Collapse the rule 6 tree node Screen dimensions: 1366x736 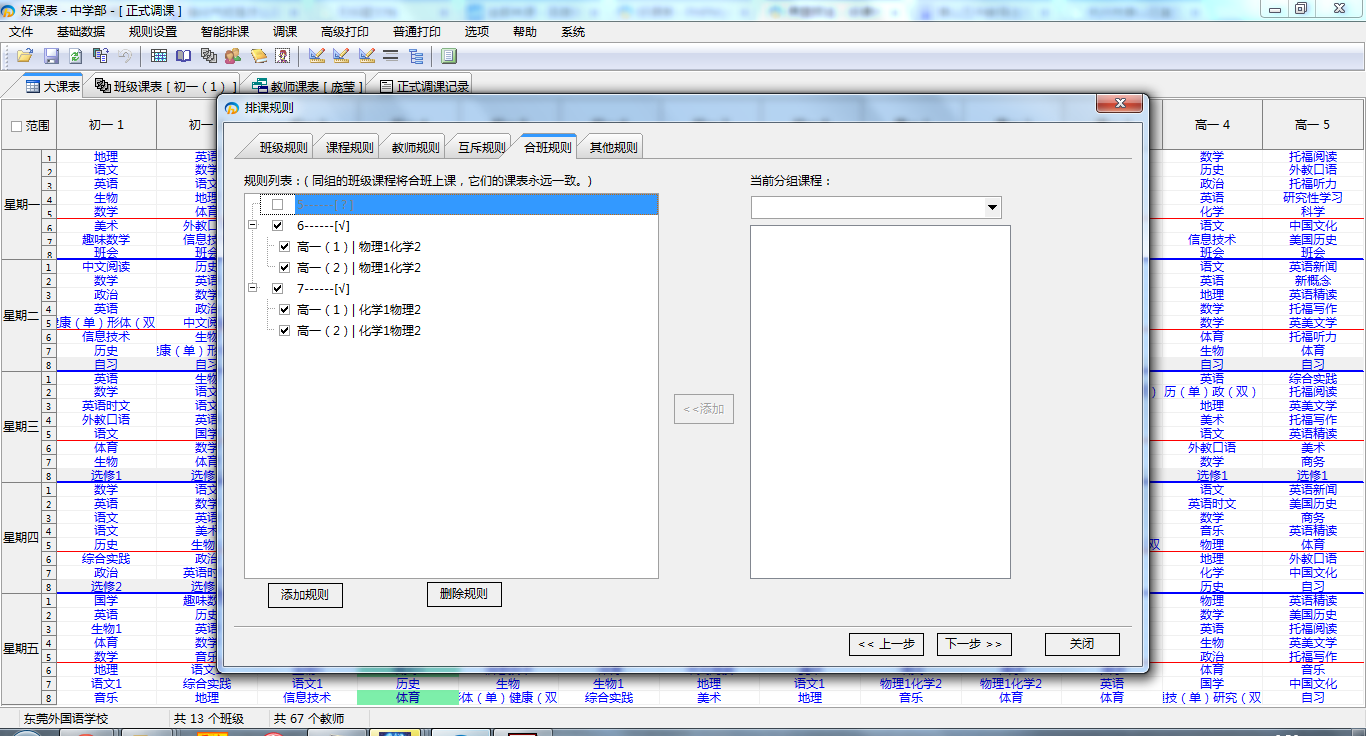(x=252, y=225)
